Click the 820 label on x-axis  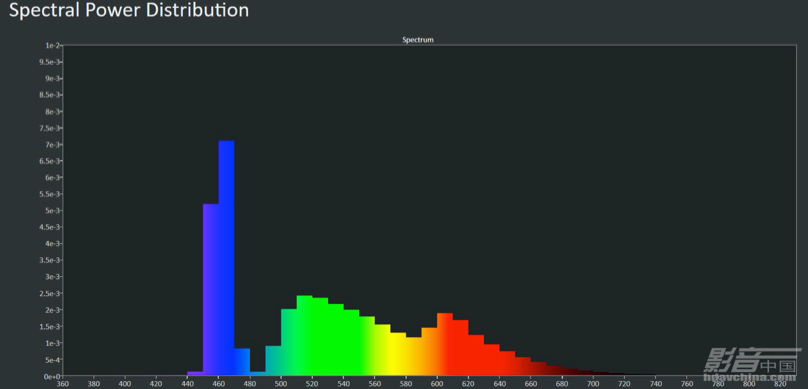[780, 384]
